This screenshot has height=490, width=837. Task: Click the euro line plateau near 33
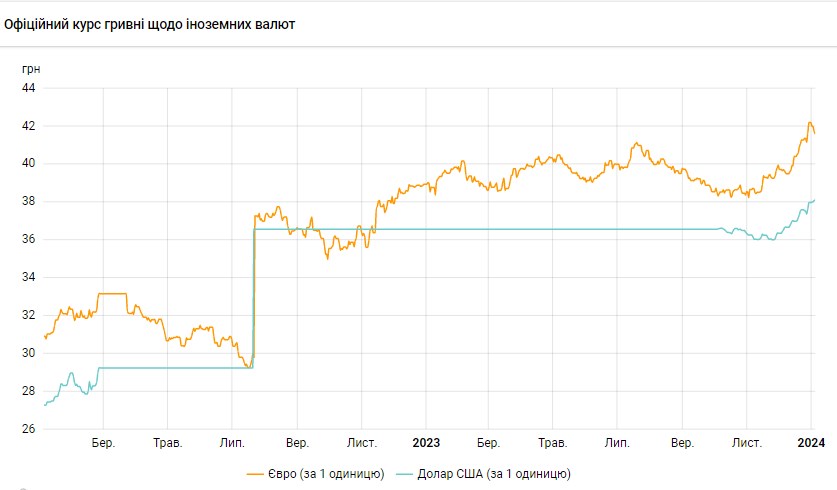112,293
